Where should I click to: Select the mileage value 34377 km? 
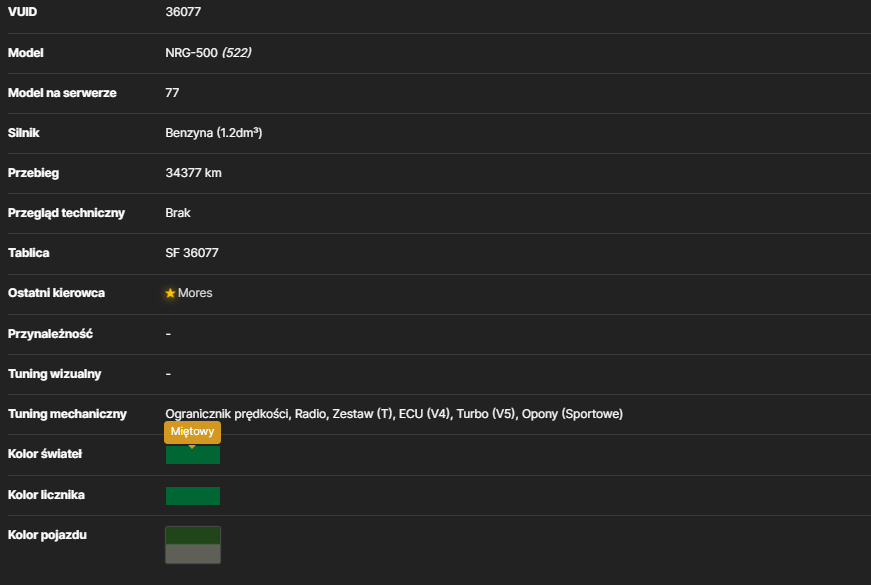pos(193,173)
